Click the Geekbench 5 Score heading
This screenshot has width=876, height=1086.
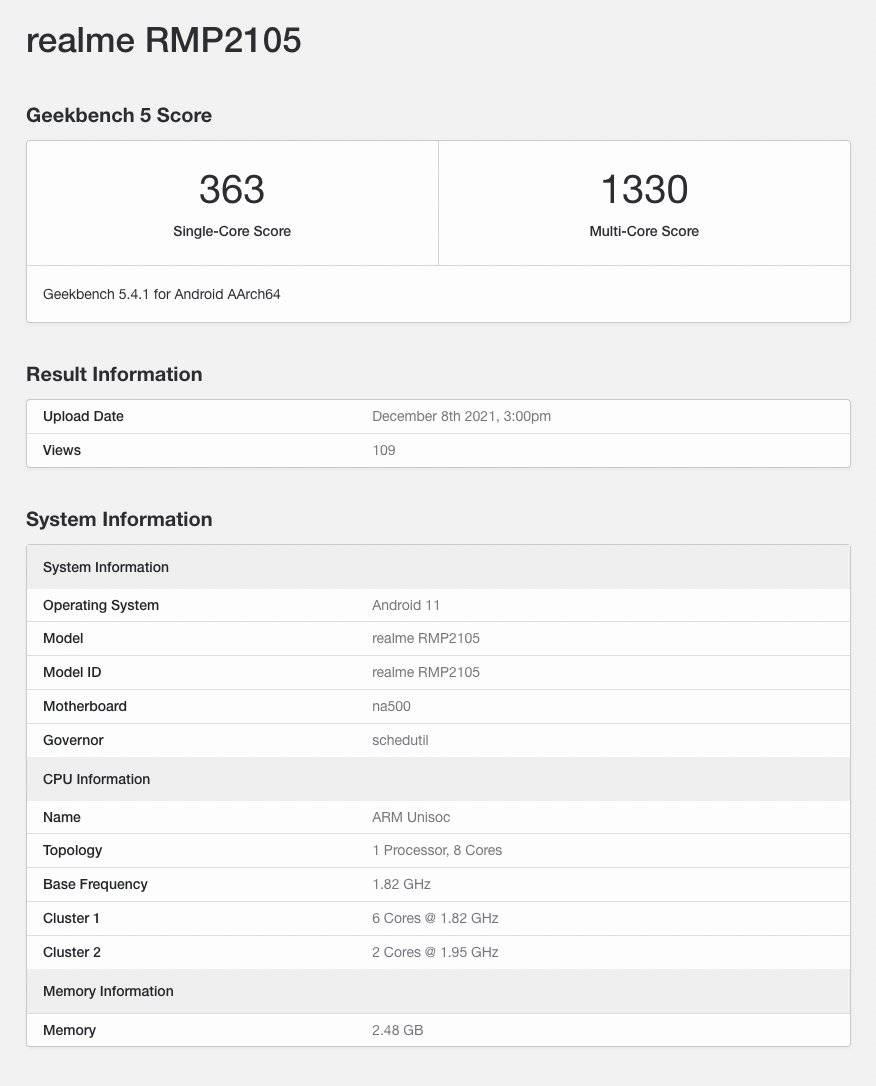click(x=119, y=115)
